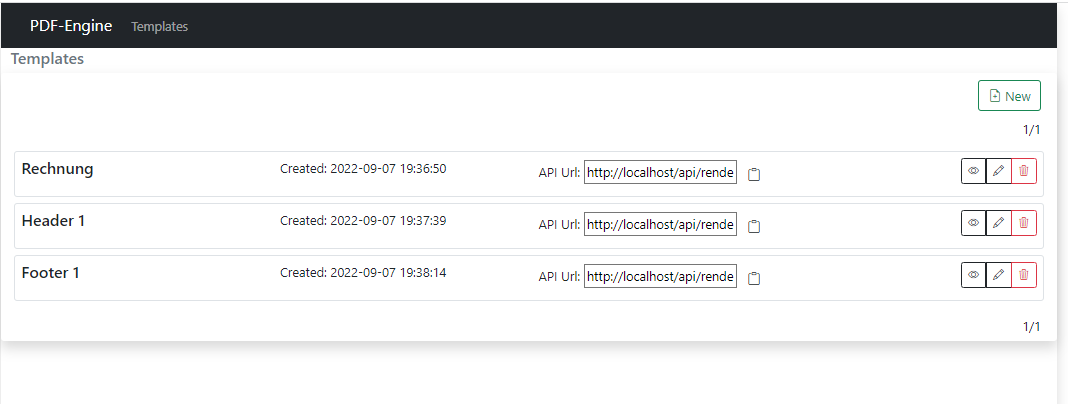Go to PDF-Engine home brand link
Image resolution: width=1068 pixels, height=404 pixels.
[x=71, y=26]
